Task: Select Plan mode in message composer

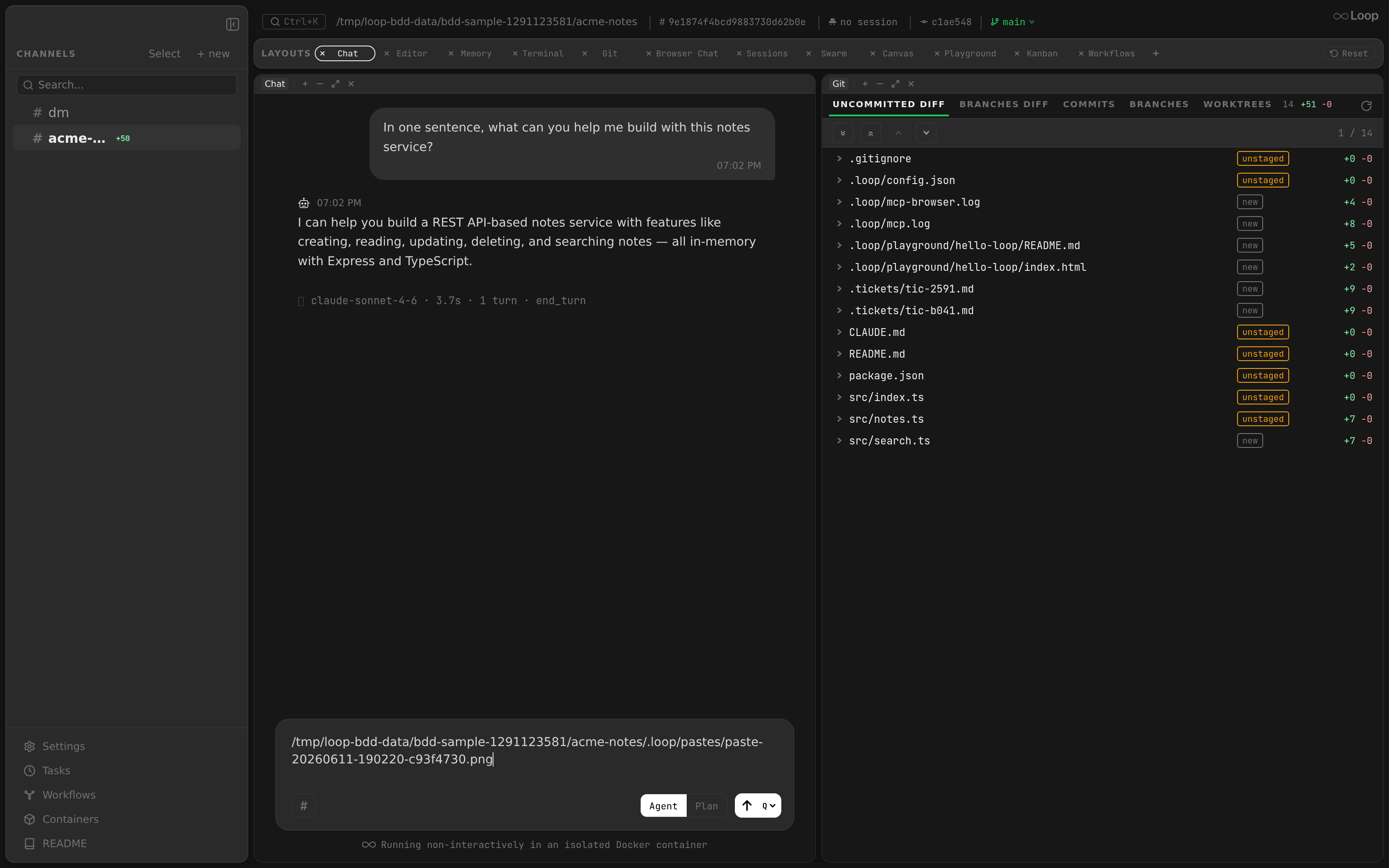Action: point(707,806)
